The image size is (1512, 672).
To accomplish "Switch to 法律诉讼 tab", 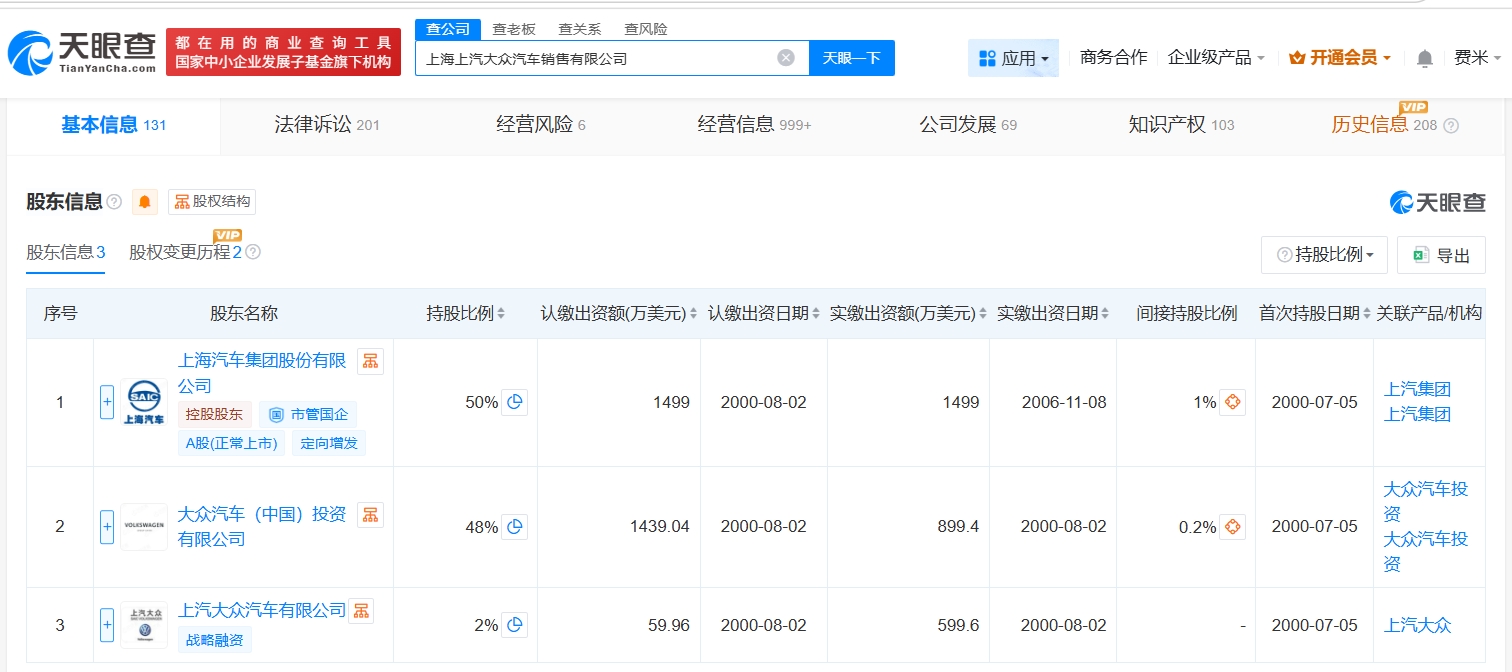I will [x=327, y=125].
